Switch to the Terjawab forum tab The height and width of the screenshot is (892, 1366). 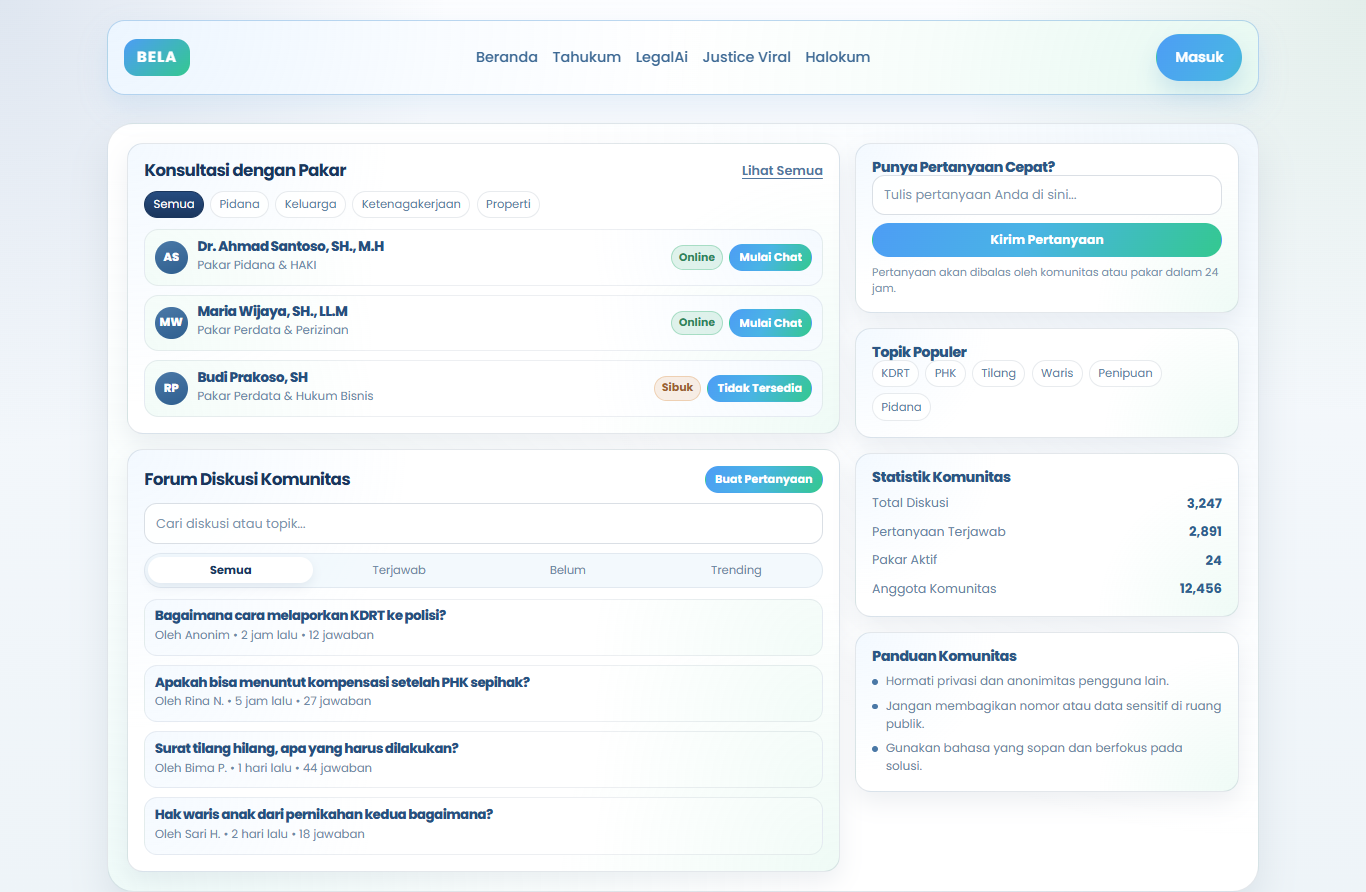pyautogui.click(x=399, y=570)
